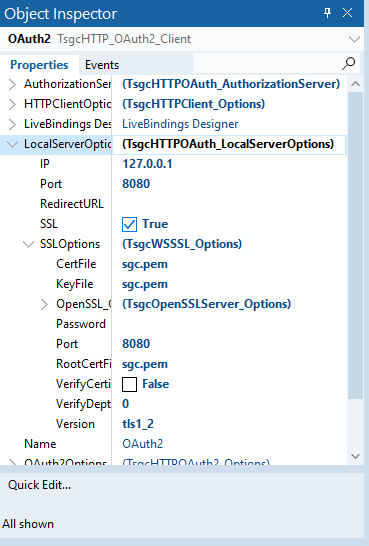Select the Password property name
The image size is (369, 546).
[x=81, y=324]
